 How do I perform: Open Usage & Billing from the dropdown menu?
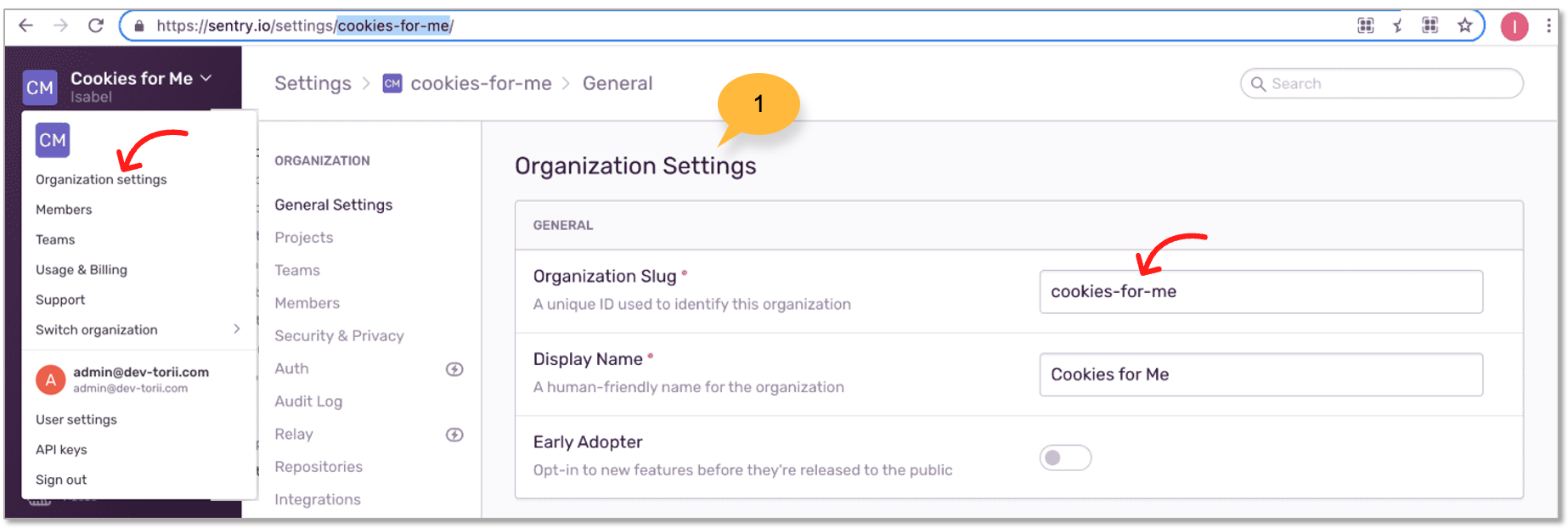[x=82, y=270]
